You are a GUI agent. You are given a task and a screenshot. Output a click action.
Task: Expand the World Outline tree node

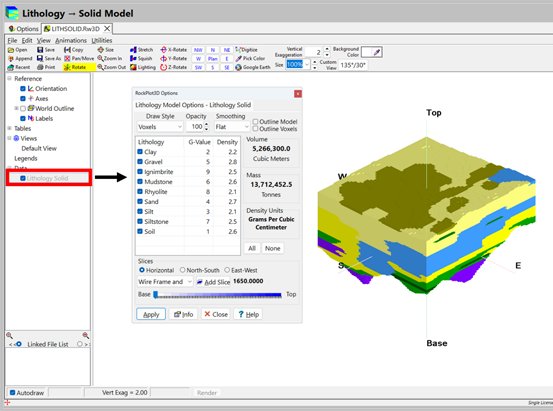[x=16, y=108]
